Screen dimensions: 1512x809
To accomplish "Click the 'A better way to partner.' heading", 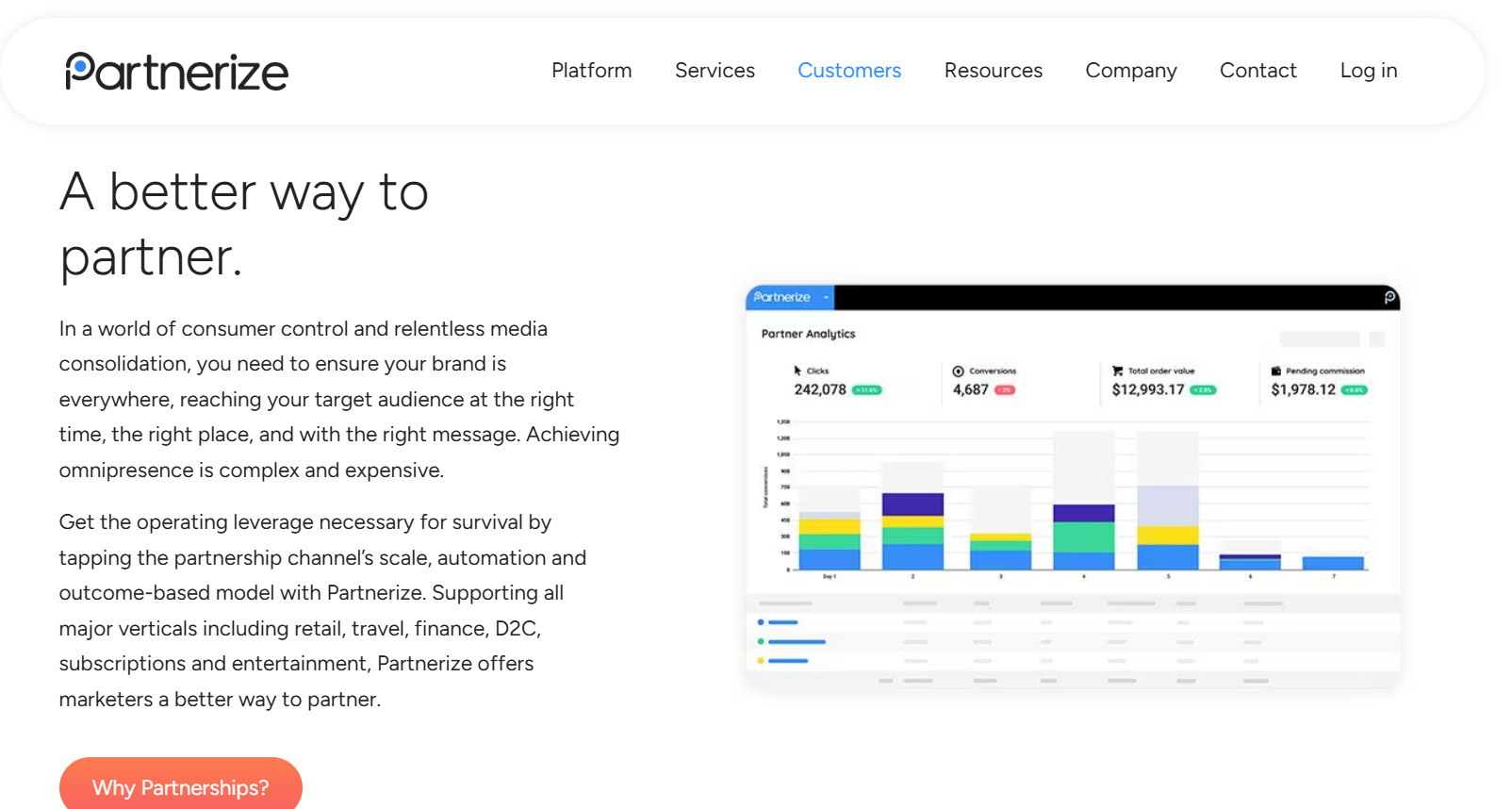I will tap(244, 224).
